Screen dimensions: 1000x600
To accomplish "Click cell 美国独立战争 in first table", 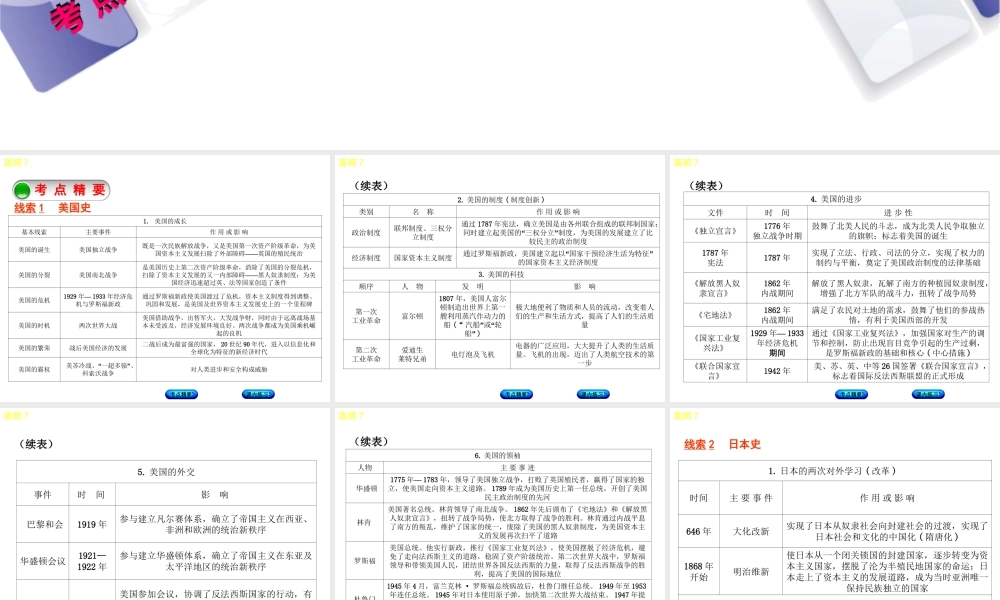I will pyautogui.click(x=98, y=250).
